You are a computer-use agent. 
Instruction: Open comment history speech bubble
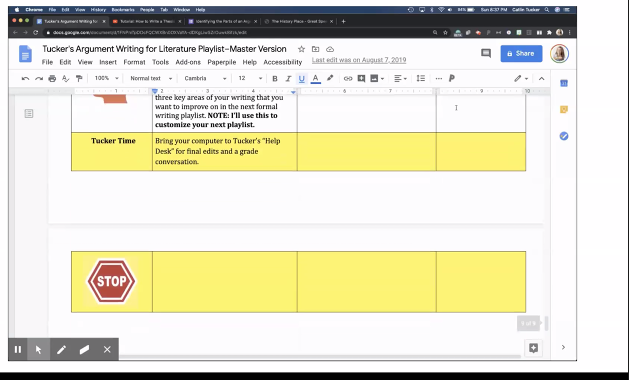486,53
